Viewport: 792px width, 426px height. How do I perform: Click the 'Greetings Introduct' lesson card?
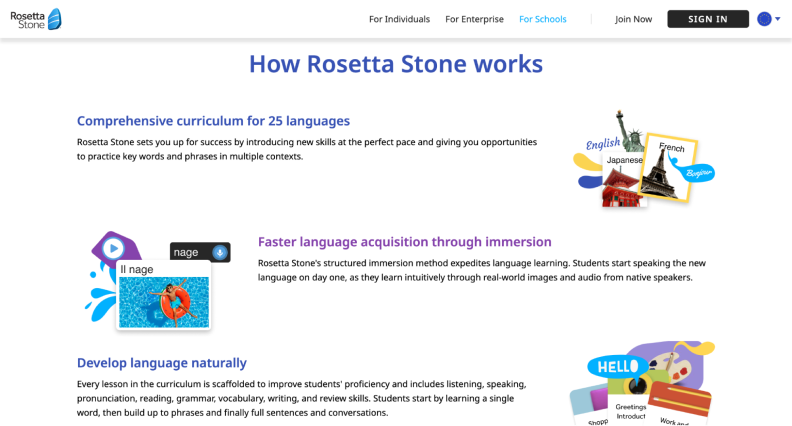coord(630,407)
